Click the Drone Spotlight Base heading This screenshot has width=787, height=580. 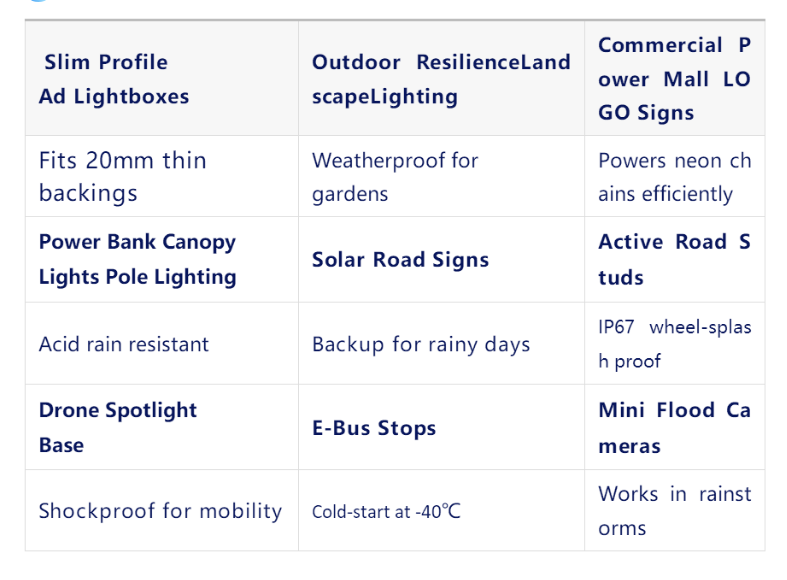(118, 427)
